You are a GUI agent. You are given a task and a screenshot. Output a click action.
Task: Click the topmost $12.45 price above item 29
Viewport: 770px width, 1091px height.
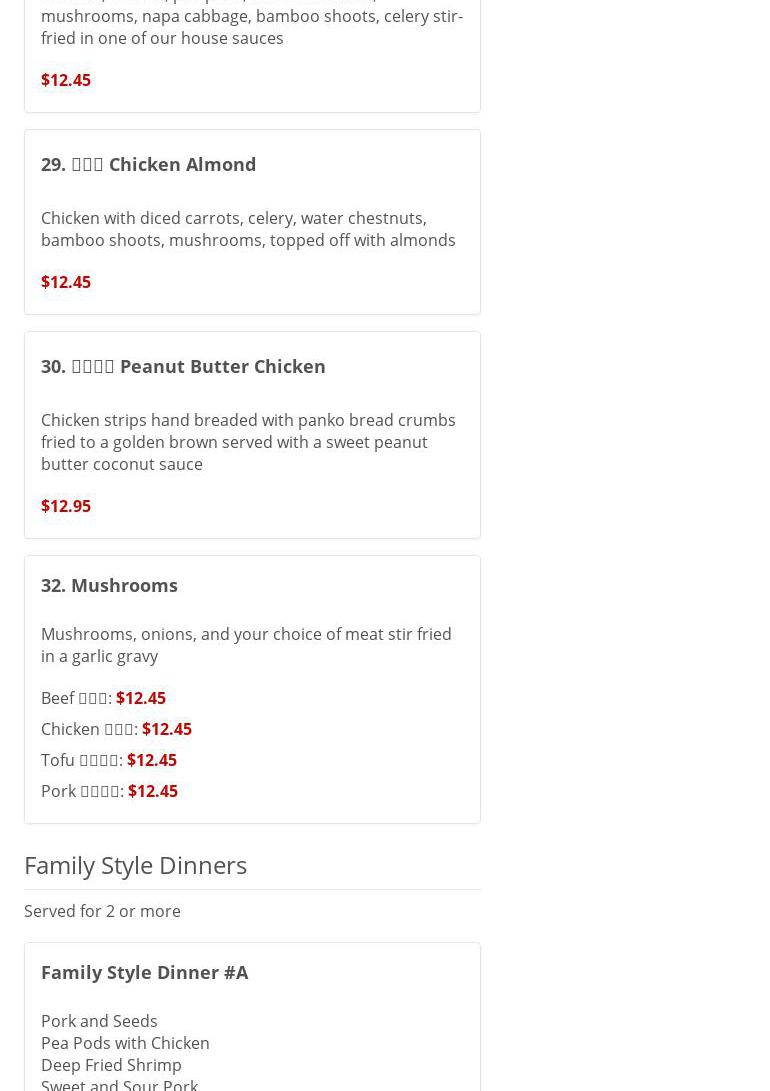[66, 80]
